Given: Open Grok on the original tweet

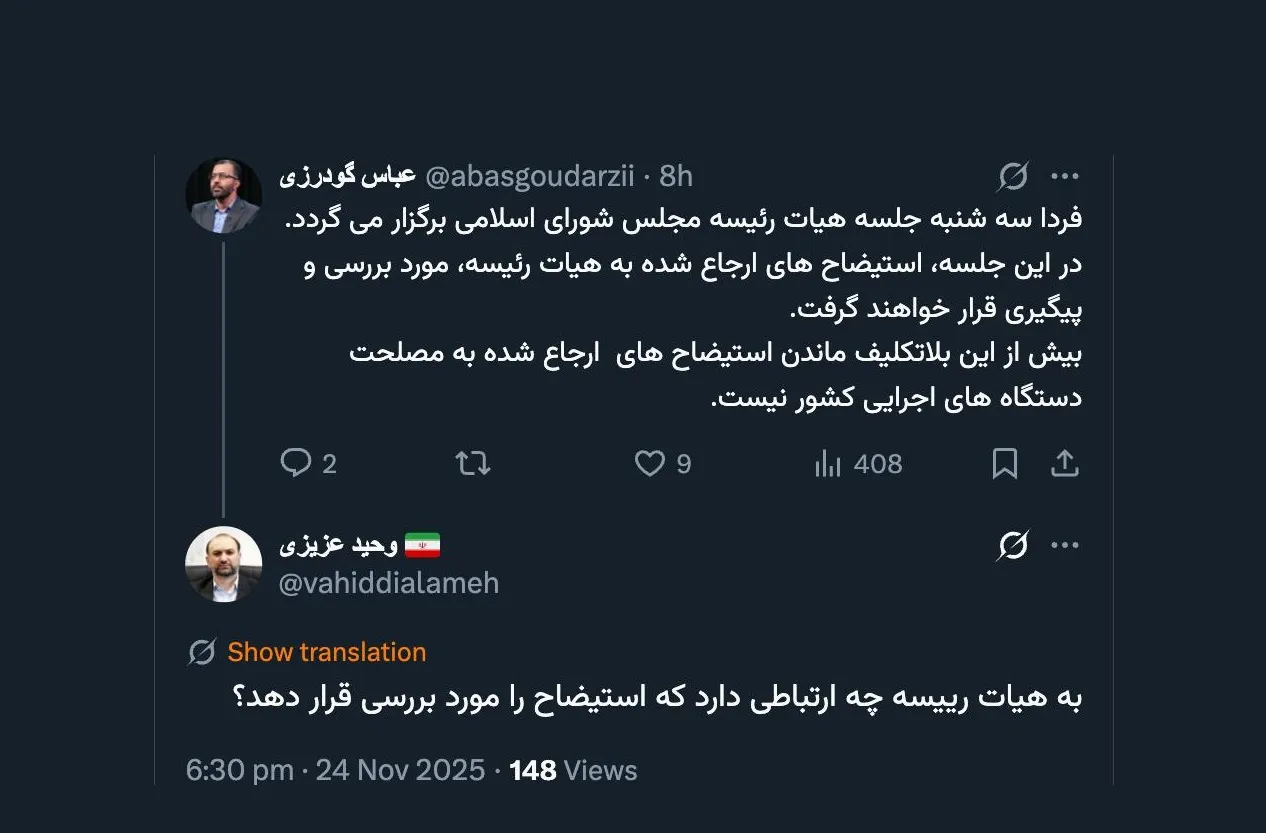Looking at the screenshot, I should tap(1014, 175).
